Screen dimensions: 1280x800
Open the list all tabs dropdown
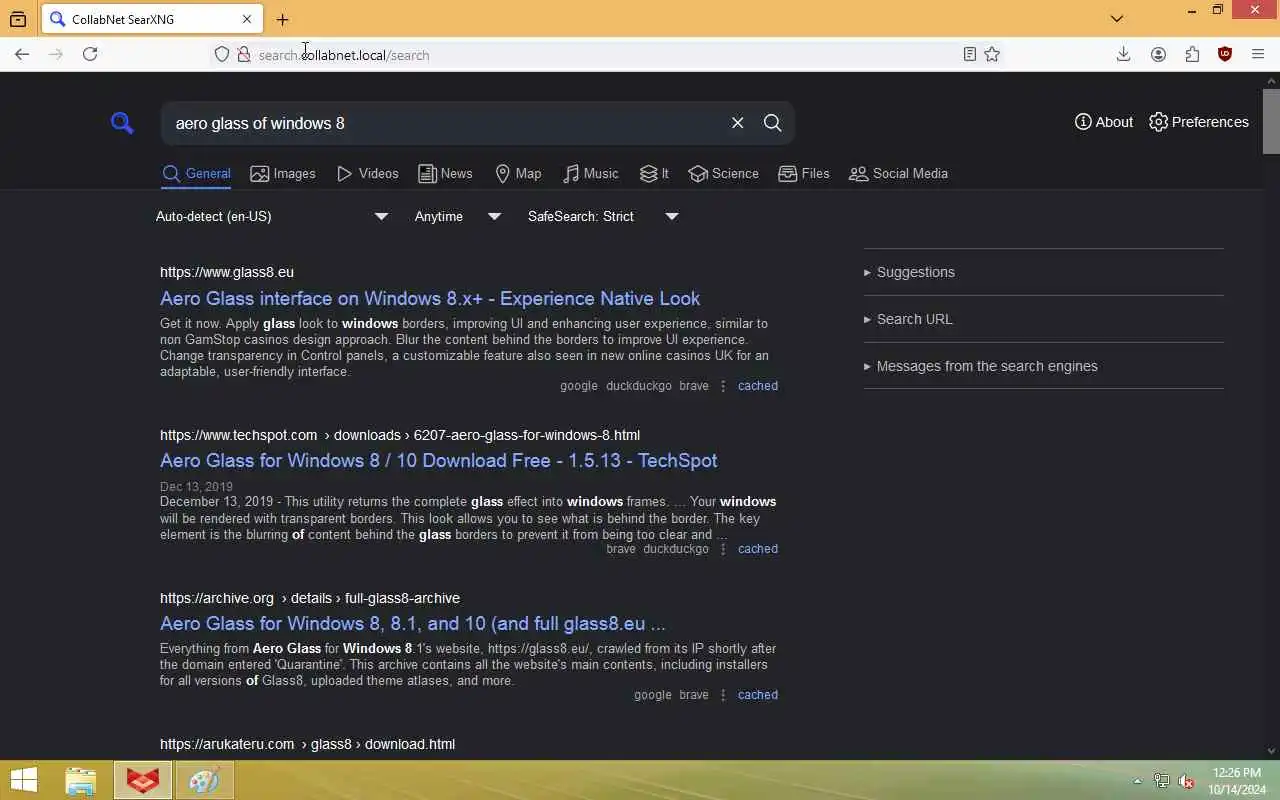1117,18
